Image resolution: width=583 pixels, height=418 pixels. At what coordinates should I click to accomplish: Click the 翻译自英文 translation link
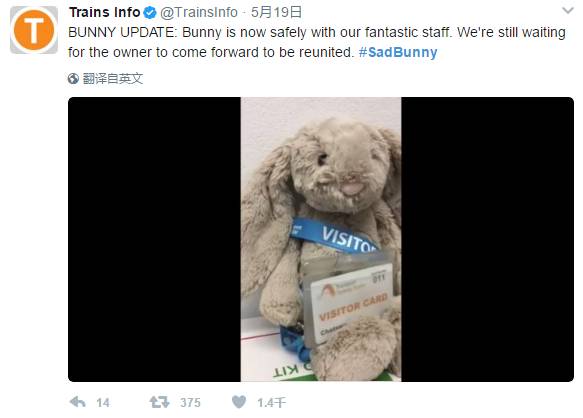[113, 78]
